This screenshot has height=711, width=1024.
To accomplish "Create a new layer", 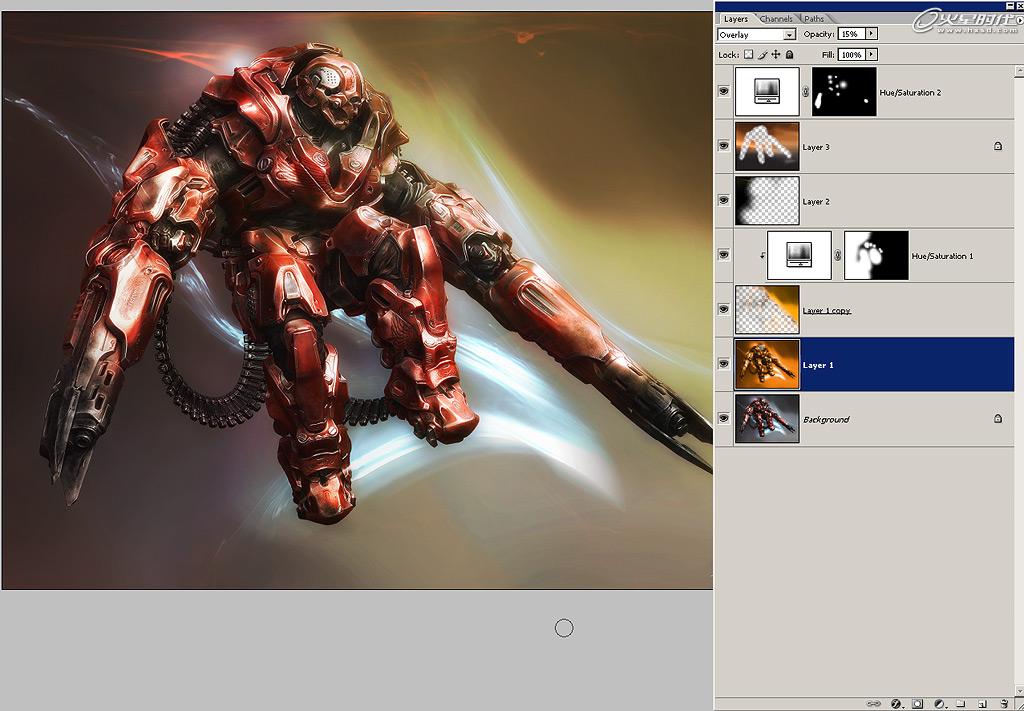I will point(982,704).
